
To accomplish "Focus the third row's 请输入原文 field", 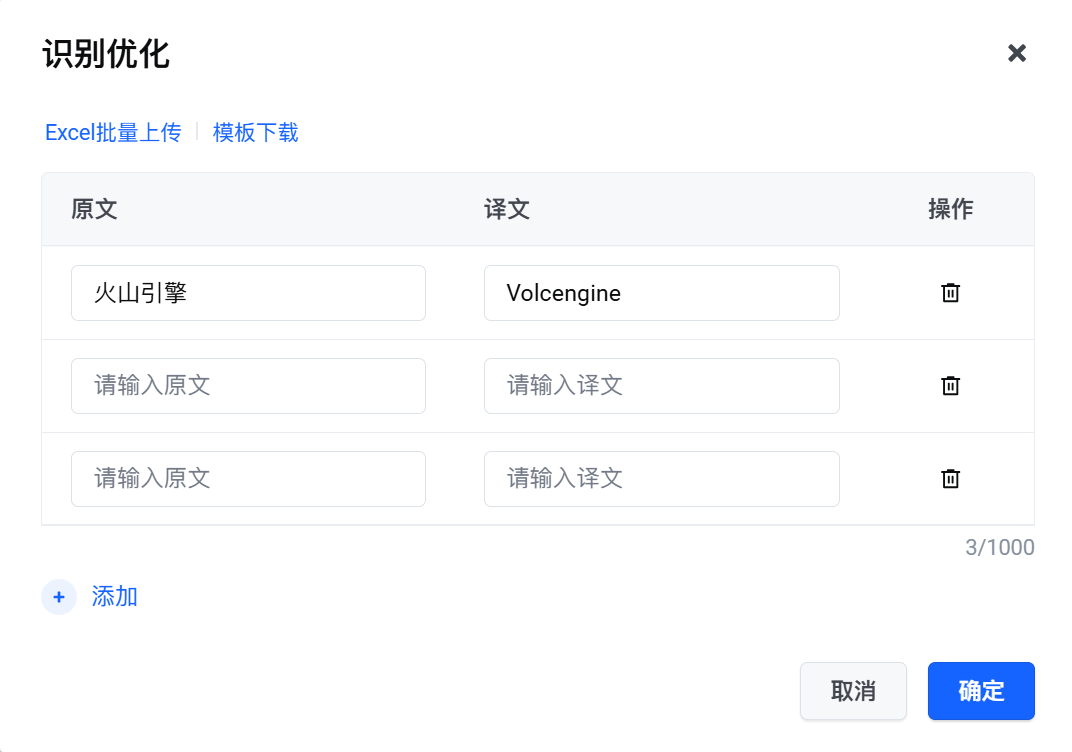I will pos(248,479).
